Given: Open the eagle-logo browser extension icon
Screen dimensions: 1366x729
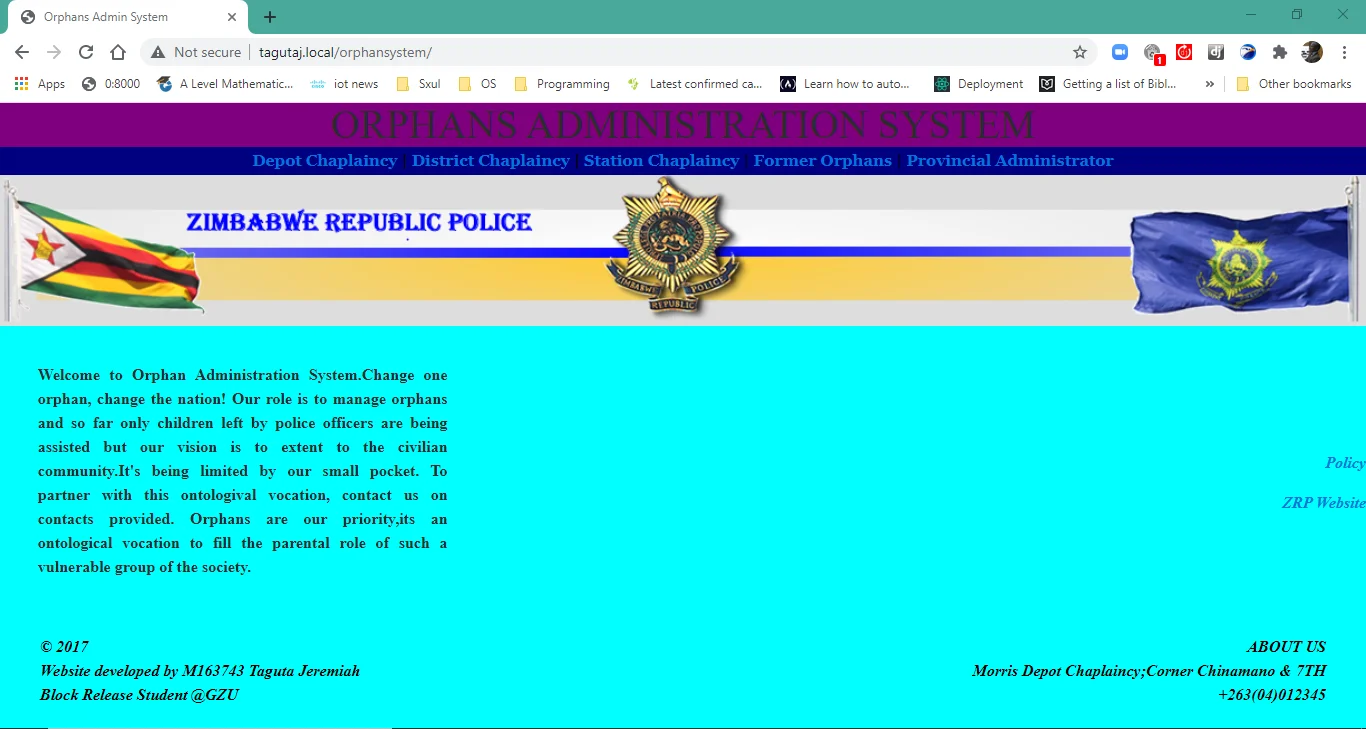Looking at the screenshot, I should tap(1248, 52).
